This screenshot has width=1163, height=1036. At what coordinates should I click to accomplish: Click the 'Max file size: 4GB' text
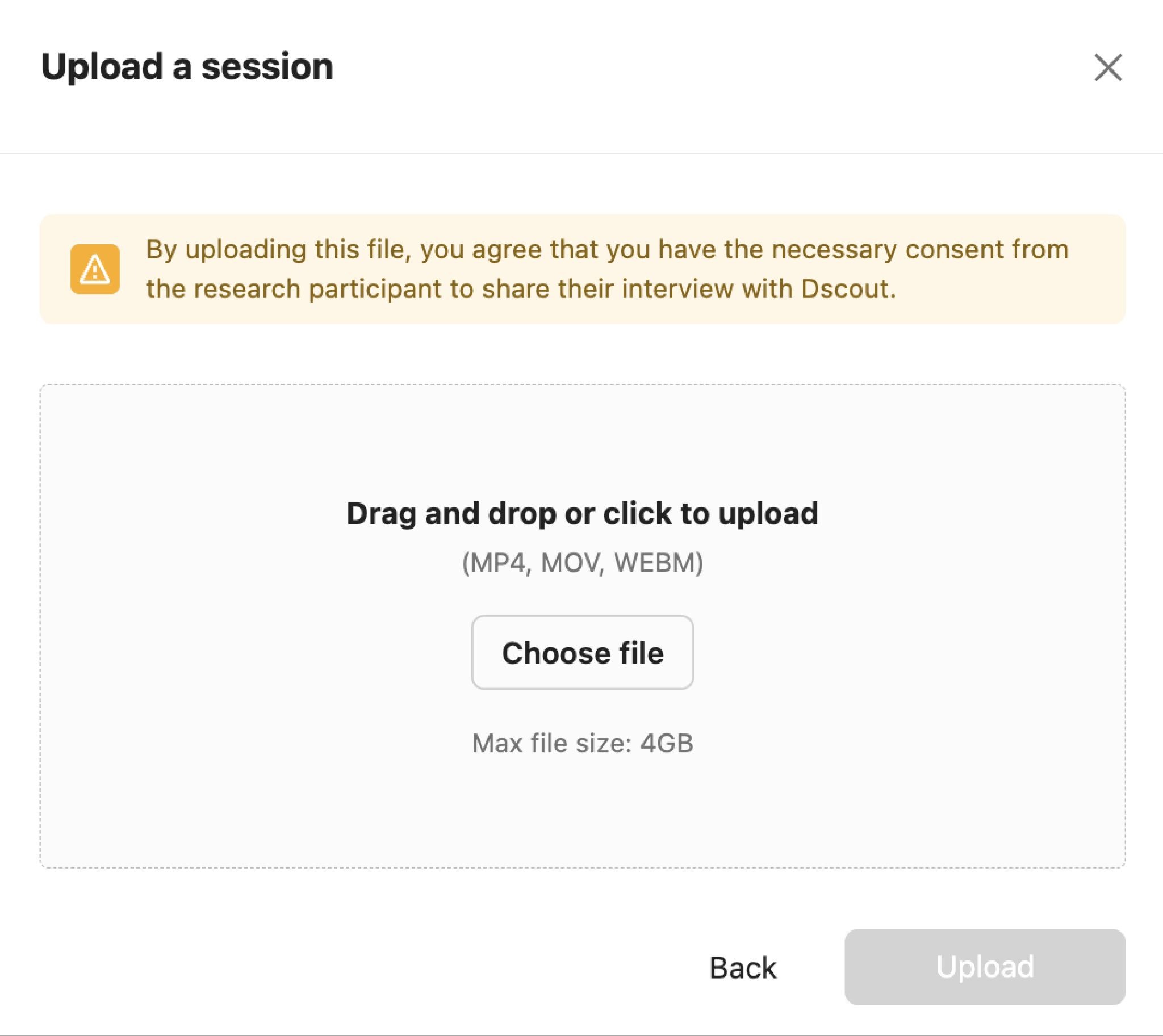point(582,743)
